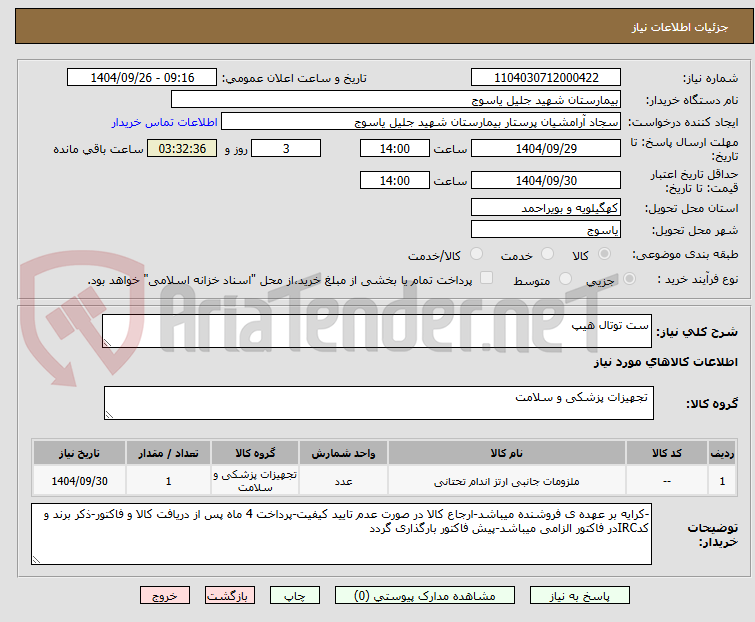Viewport: 755px width, 622px height.
Task: Select the متوسط purchase type radio
Action: 565,279
